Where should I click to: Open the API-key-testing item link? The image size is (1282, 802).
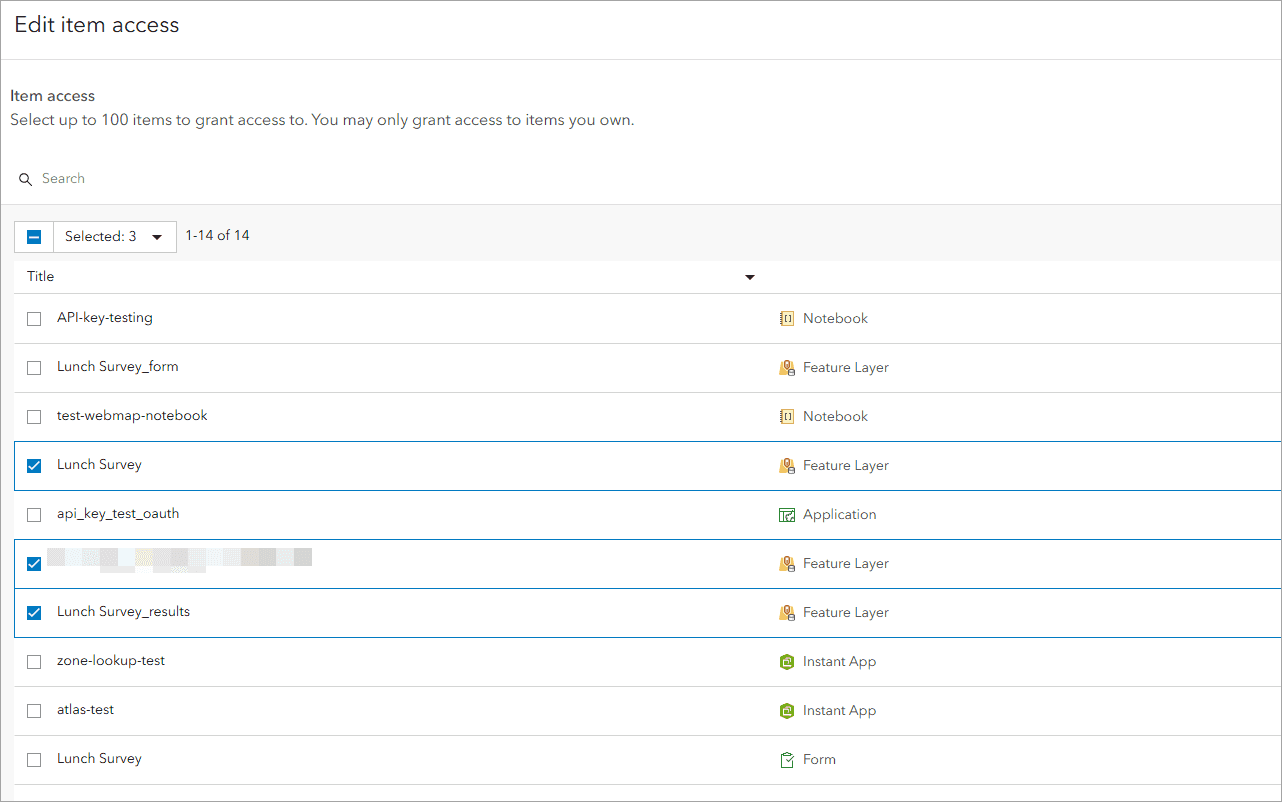104,318
